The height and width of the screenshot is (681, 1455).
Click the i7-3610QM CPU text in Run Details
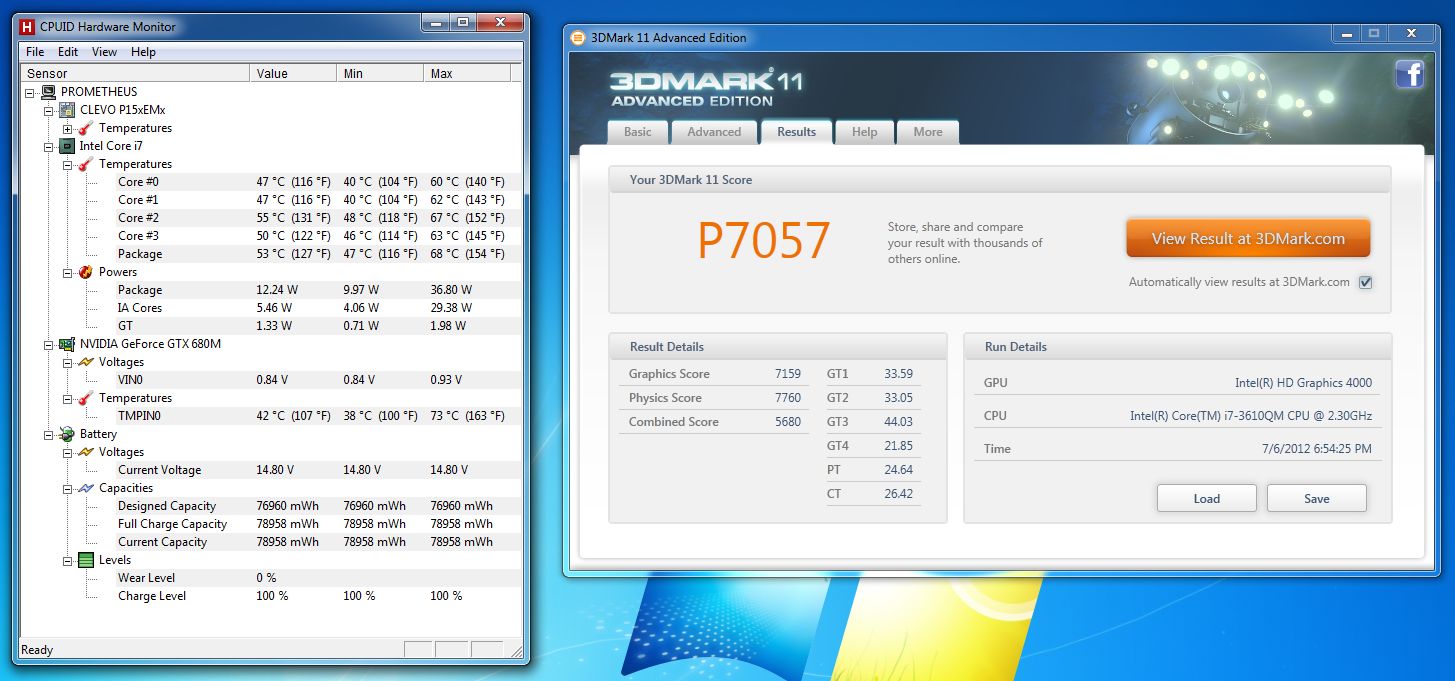(1251, 416)
